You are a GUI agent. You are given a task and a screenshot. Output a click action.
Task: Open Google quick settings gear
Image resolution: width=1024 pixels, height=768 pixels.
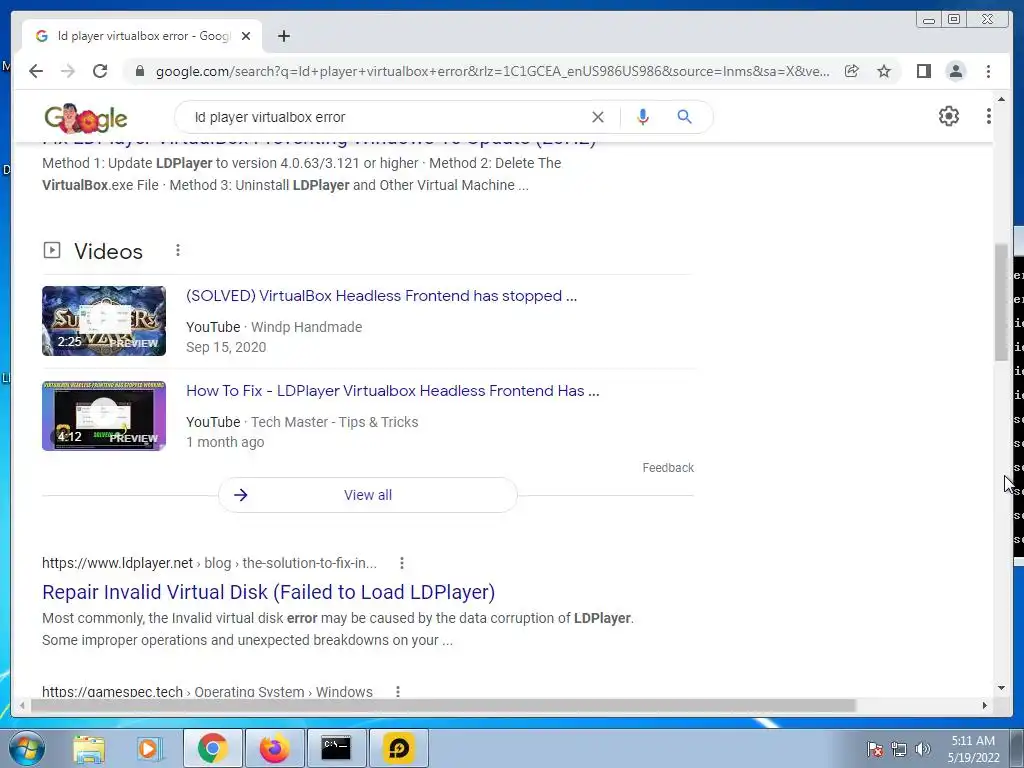(948, 116)
